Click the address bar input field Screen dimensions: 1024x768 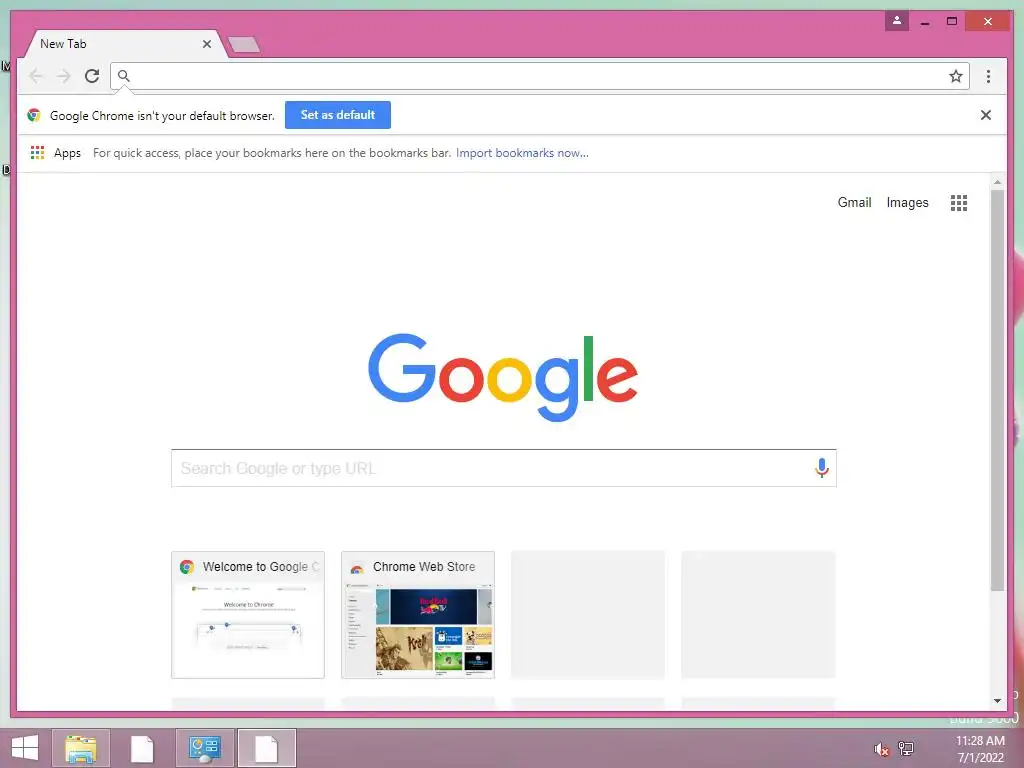point(539,76)
